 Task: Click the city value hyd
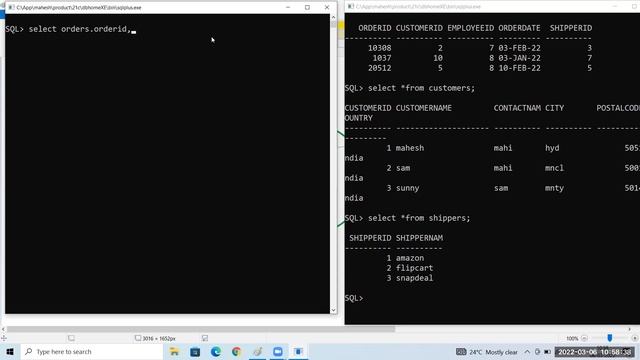pos(552,148)
